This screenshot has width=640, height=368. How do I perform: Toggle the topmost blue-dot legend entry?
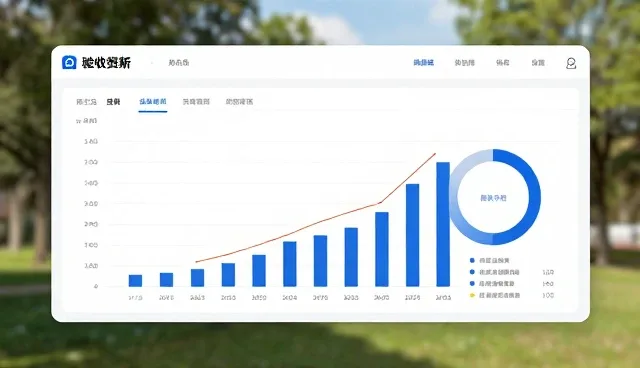[x=490, y=260]
